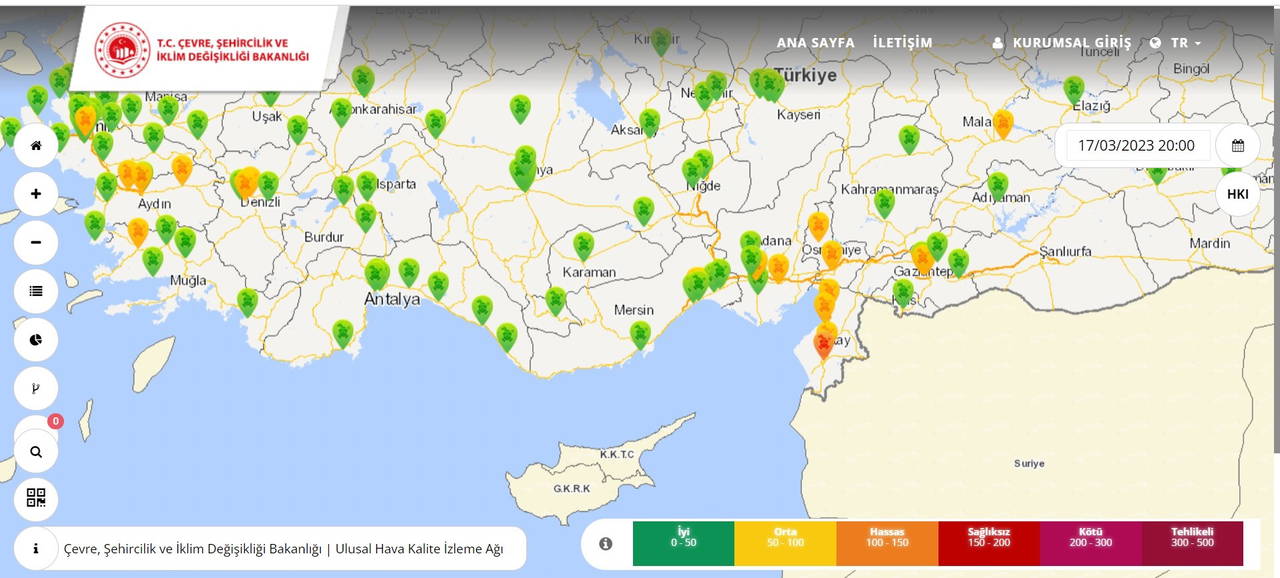Zoom in with the plus button

36,194
